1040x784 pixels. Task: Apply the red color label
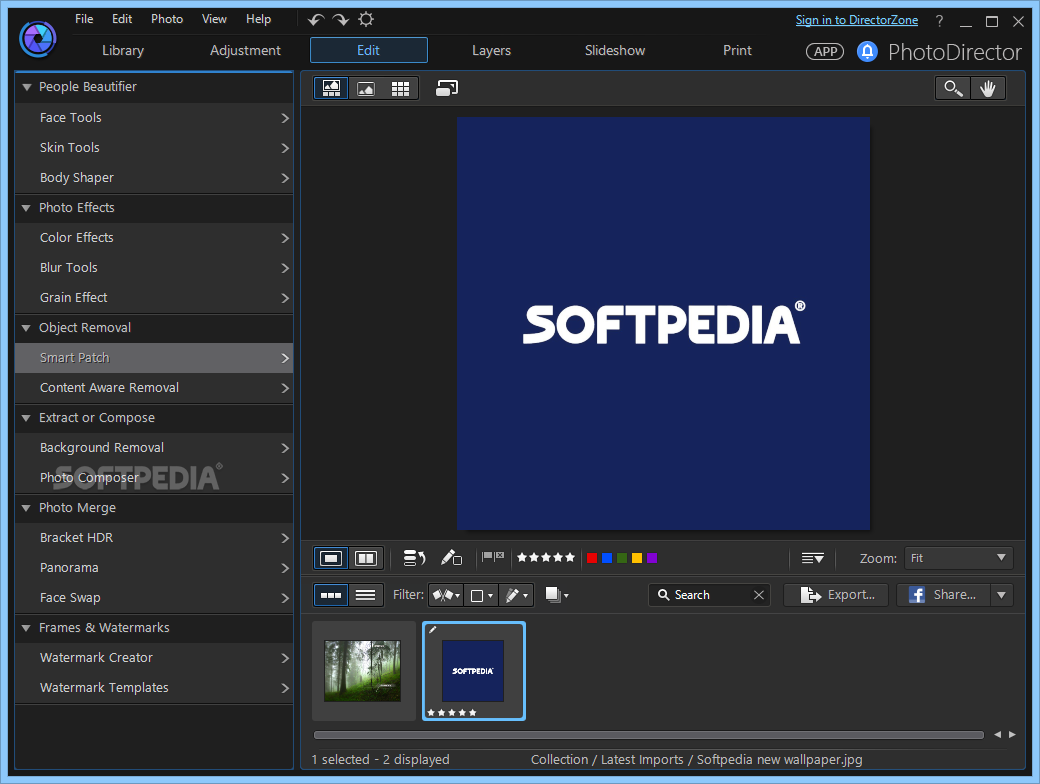click(x=592, y=558)
